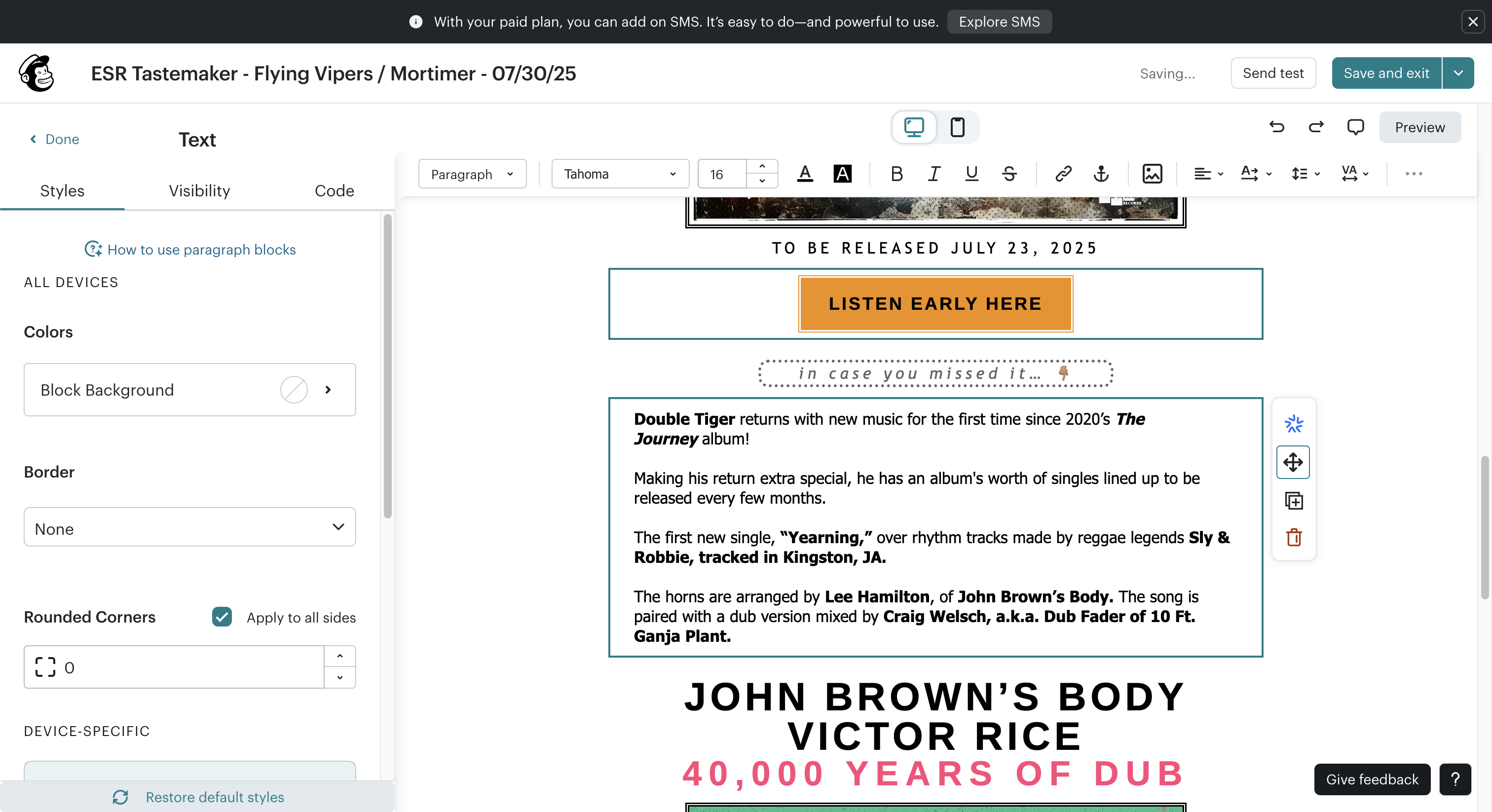Toggle italic formatting
The height and width of the screenshot is (812, 1492).
pos(933,174)
